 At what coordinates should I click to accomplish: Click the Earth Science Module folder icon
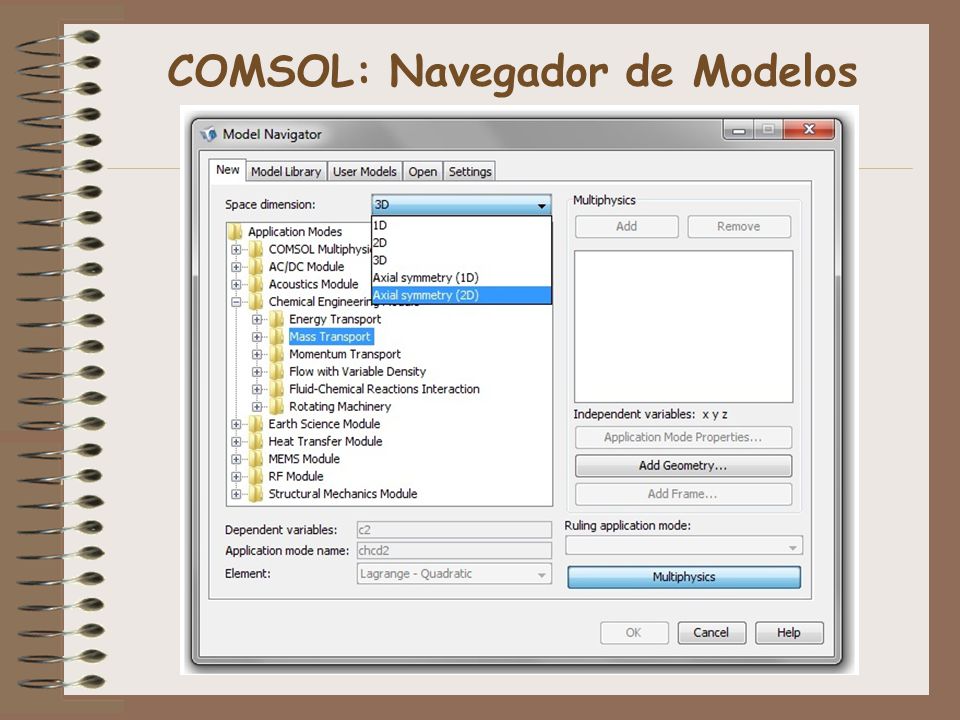256,424
